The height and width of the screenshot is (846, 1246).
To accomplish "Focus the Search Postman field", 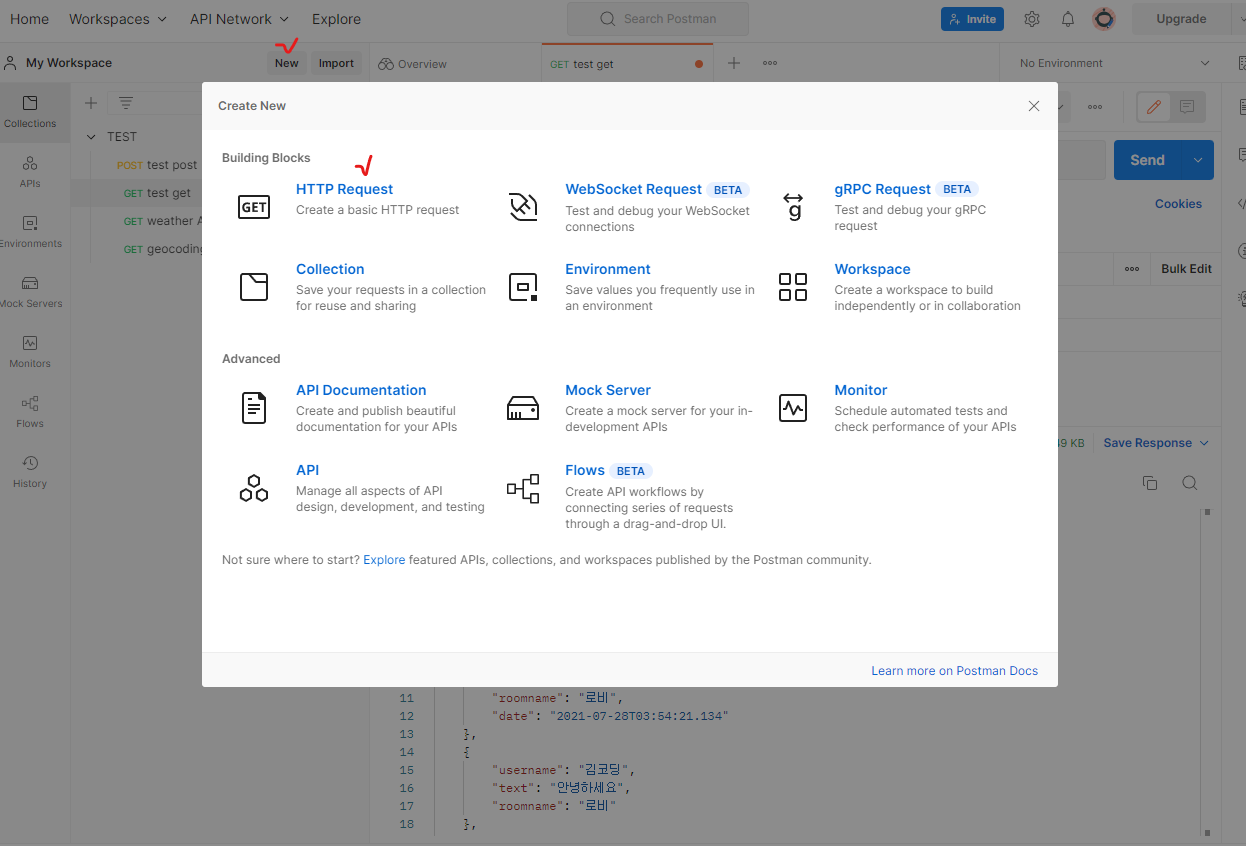I will 658,19.
